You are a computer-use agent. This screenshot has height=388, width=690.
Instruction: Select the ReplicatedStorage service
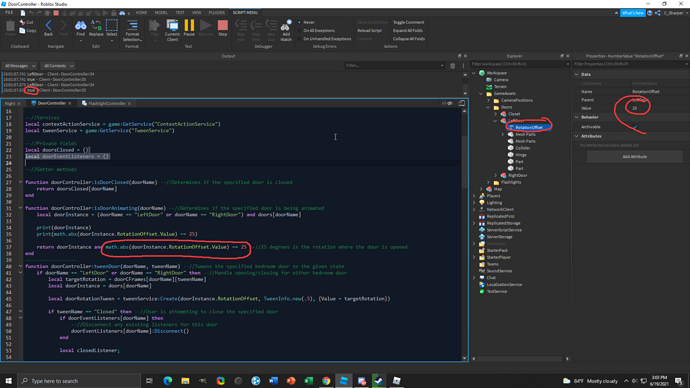503,223
